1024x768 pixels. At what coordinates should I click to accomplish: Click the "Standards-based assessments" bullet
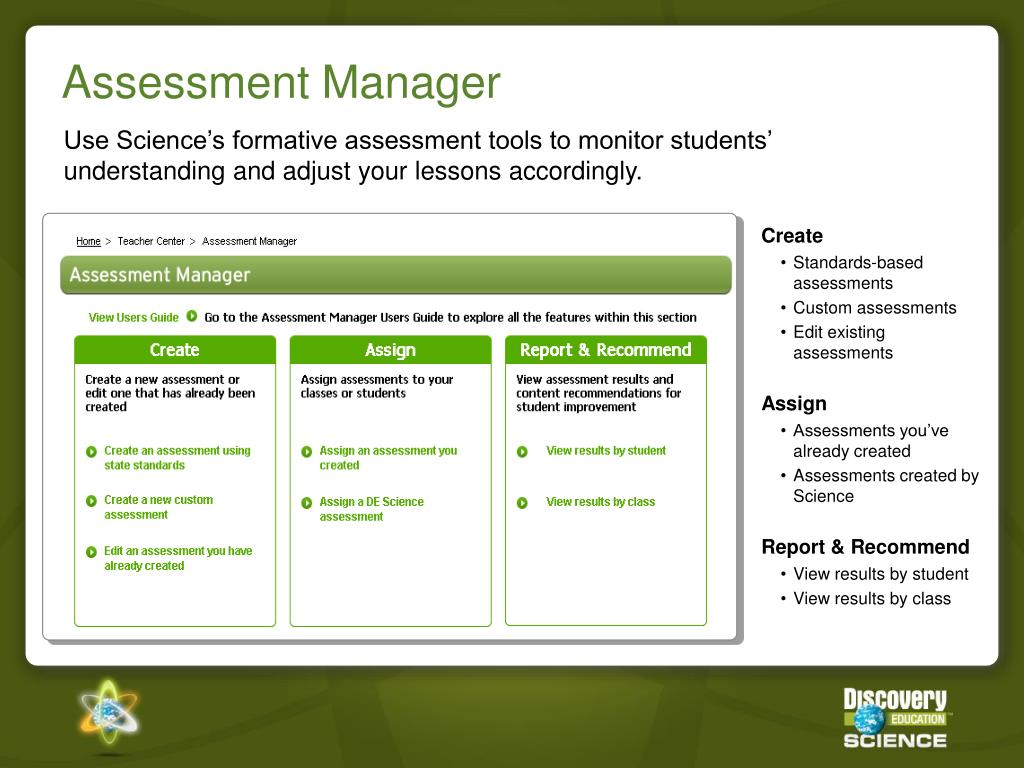(857, 273)
